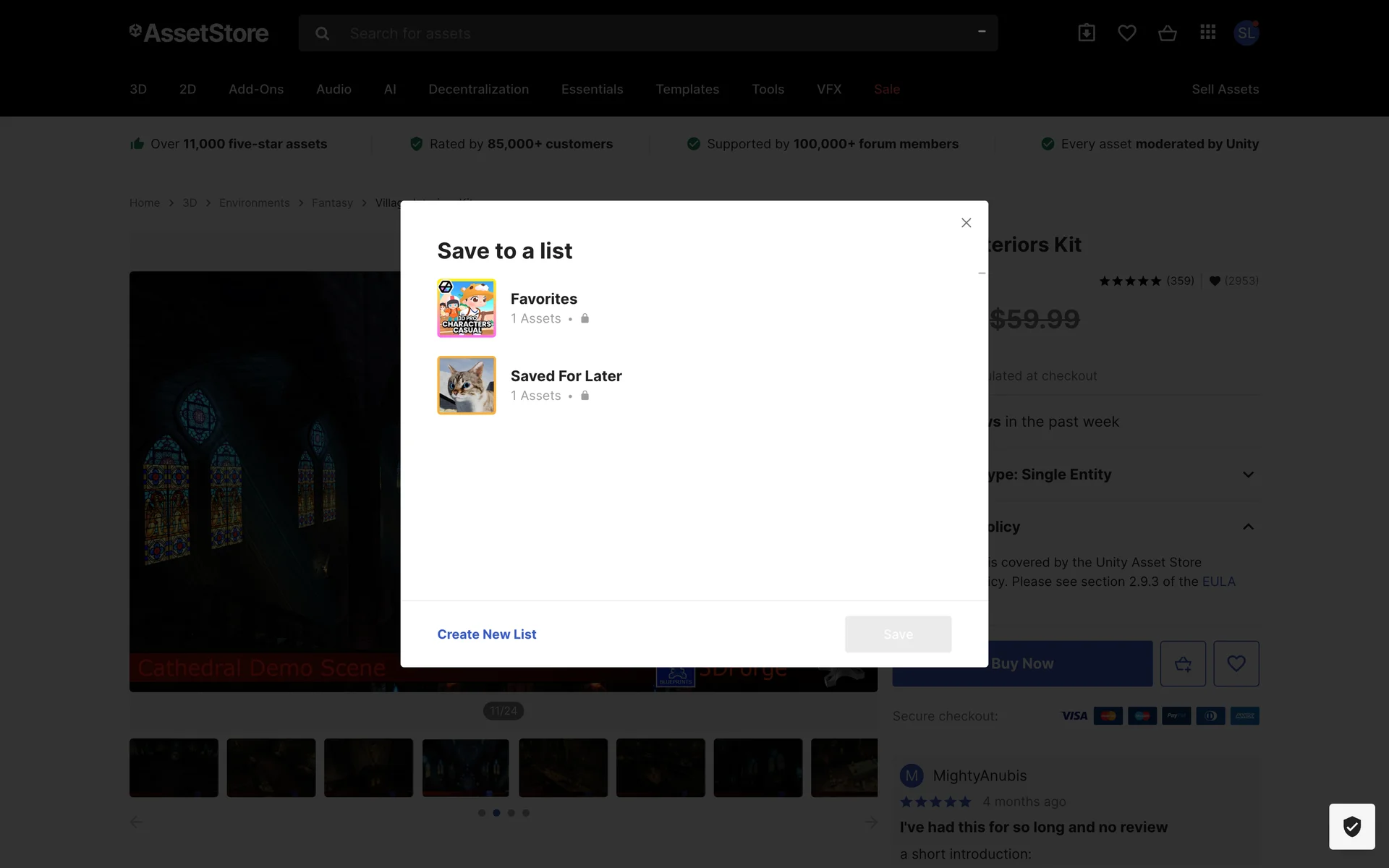
Task: Close the Save to a list dialog
Action: click(966, 223)
